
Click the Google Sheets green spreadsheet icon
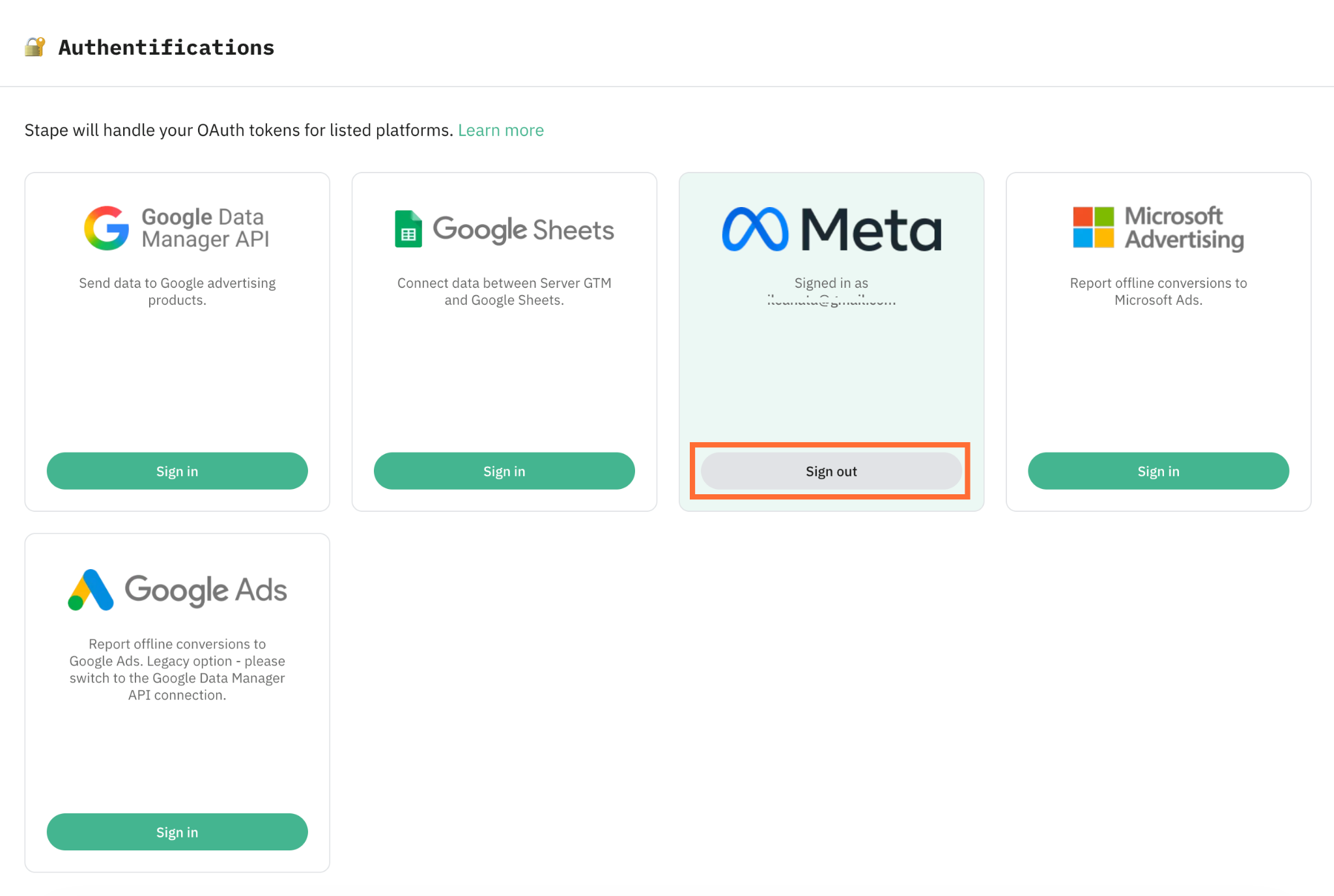pyautogui.click(x=408, y=229)
